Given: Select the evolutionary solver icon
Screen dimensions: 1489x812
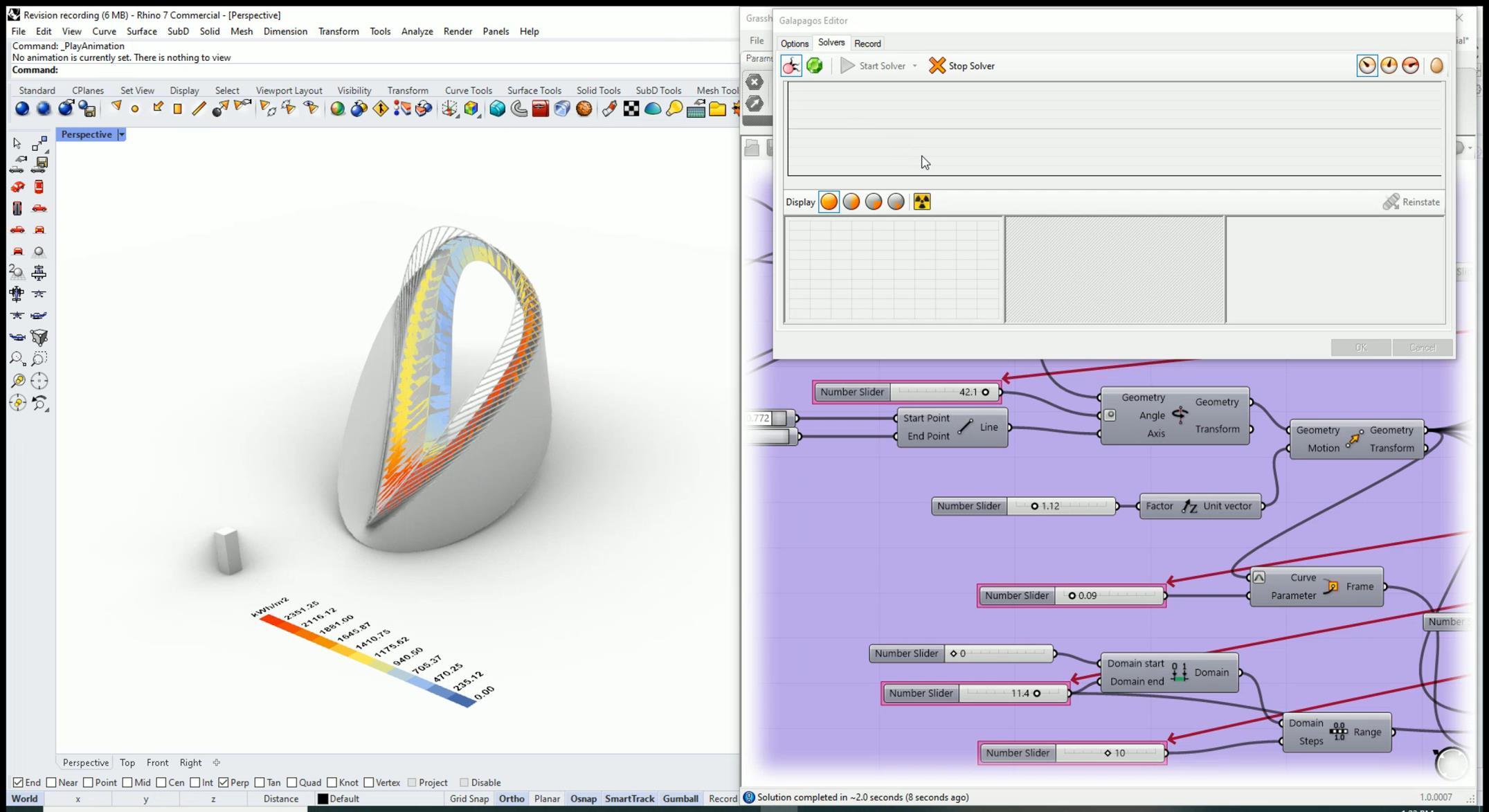Looking at the screenshot, I should 791,66.
